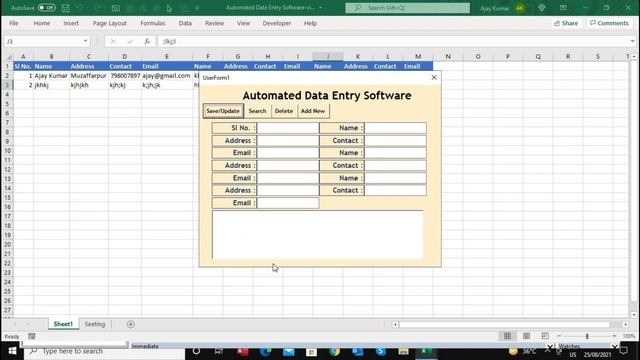Close the UserForm1 dialog
Image resolution: width=640 pixels, height=360 pixels.
coord(434,77)
